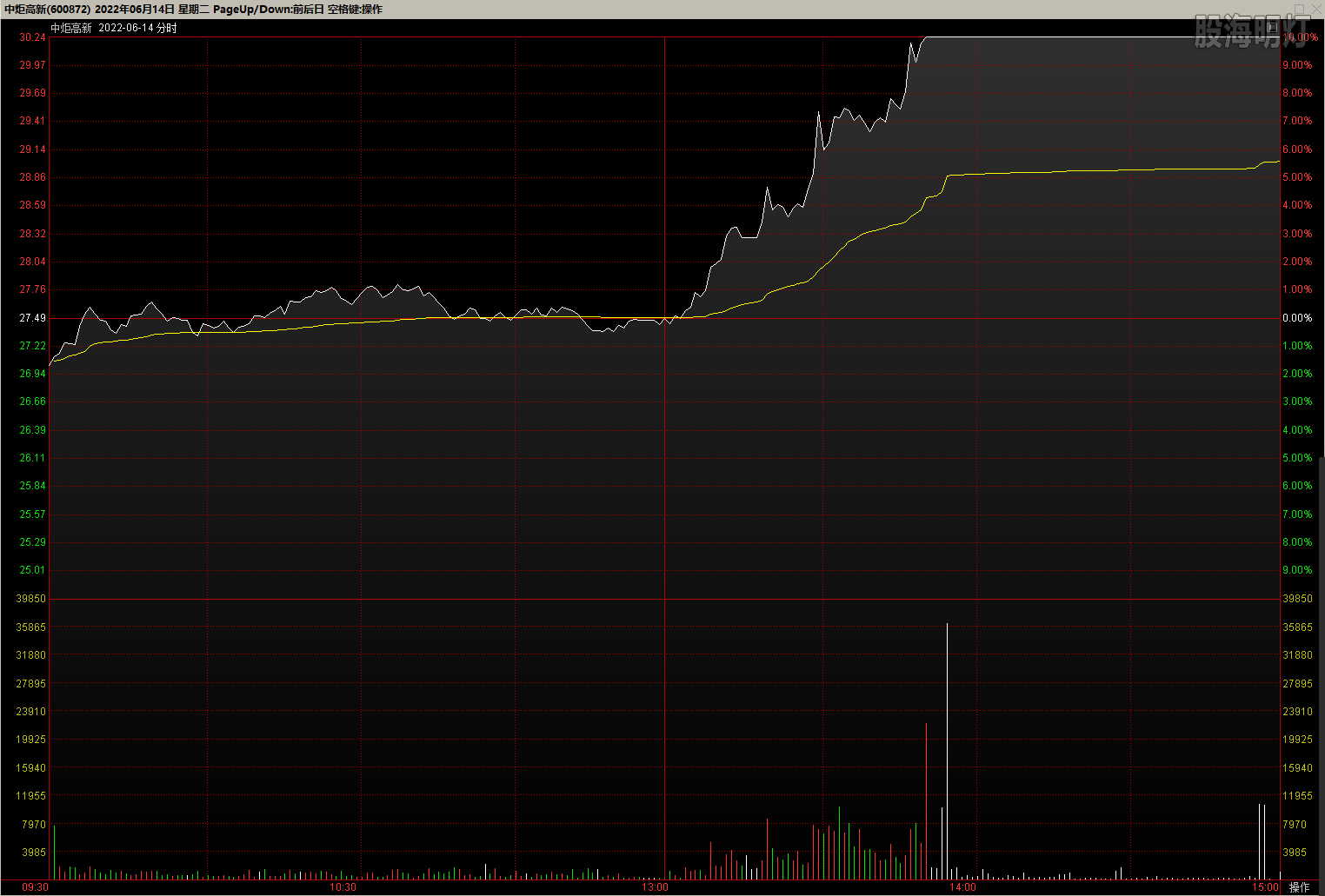Click the title bar text 中炬高新(600872)
The width and height of the screenshot is (1325, 896).
47,10
